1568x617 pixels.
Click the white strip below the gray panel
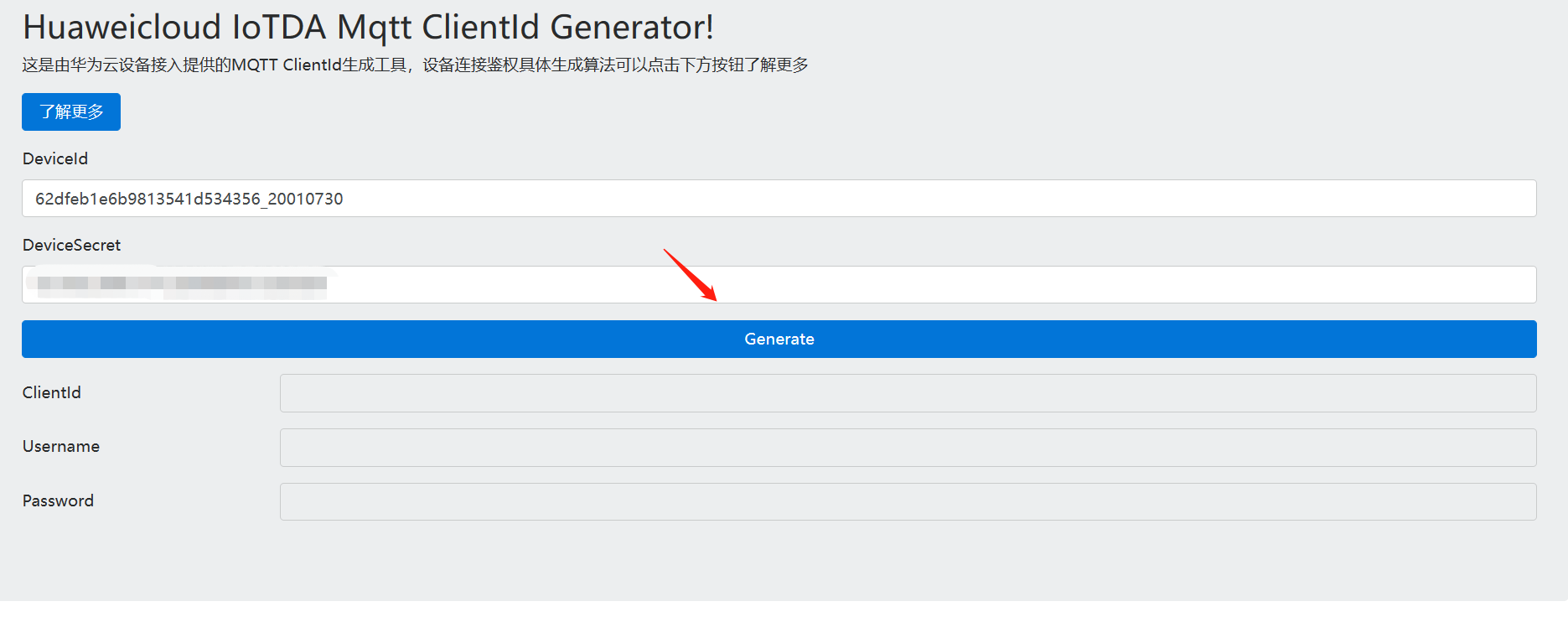[784, 609]
